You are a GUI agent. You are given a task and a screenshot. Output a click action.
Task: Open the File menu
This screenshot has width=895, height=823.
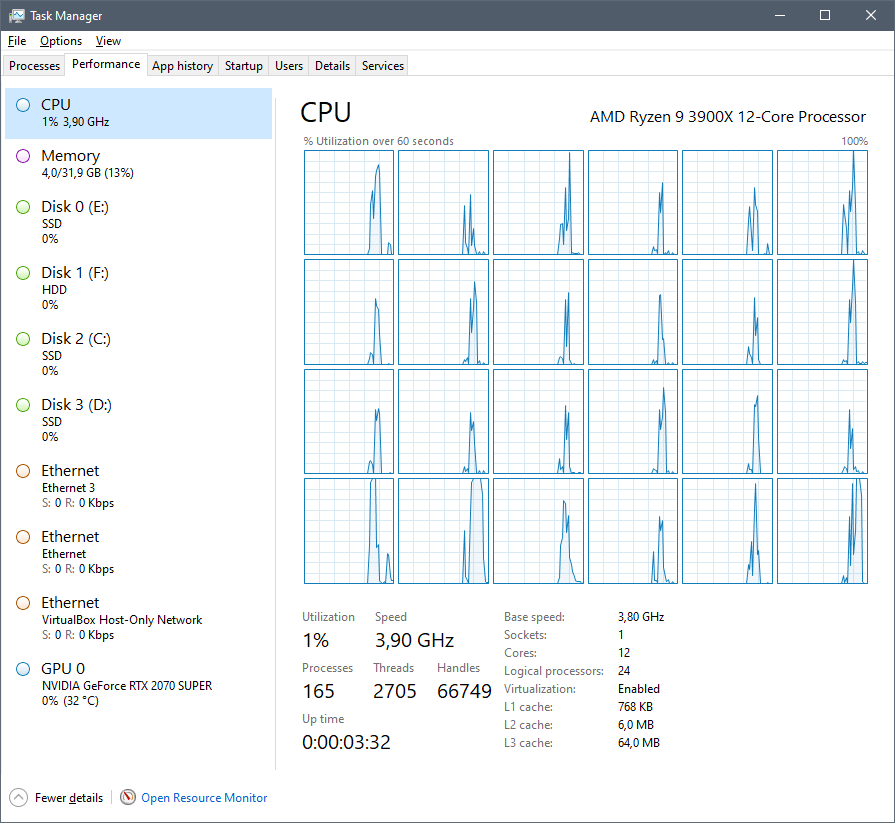[17, 41]
